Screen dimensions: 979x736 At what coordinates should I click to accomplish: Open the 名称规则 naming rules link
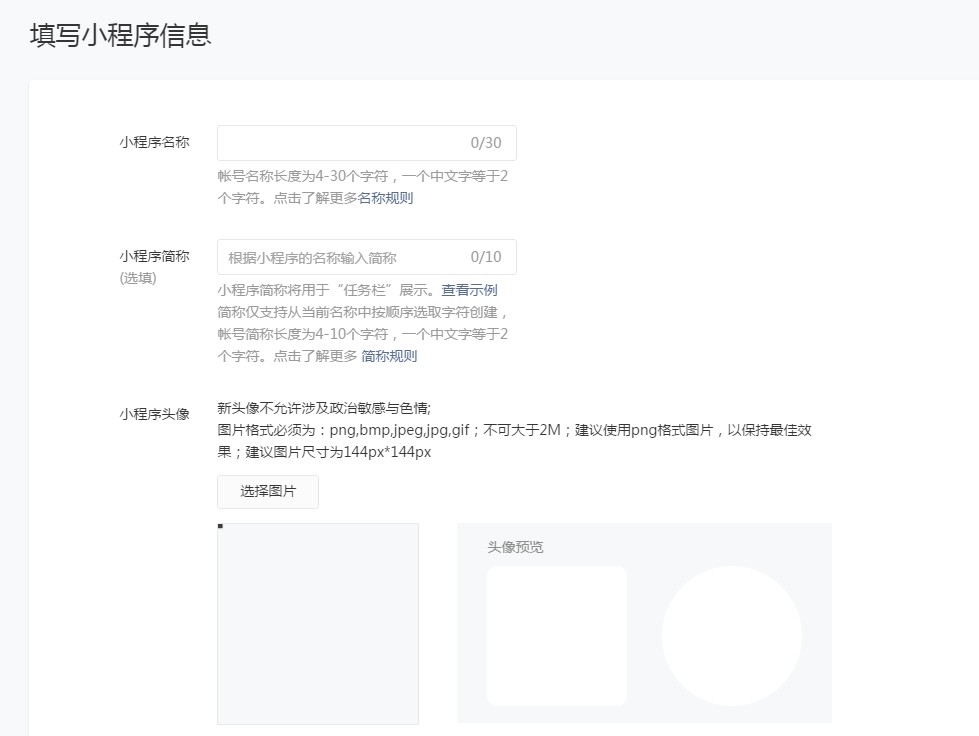[388, 197]
